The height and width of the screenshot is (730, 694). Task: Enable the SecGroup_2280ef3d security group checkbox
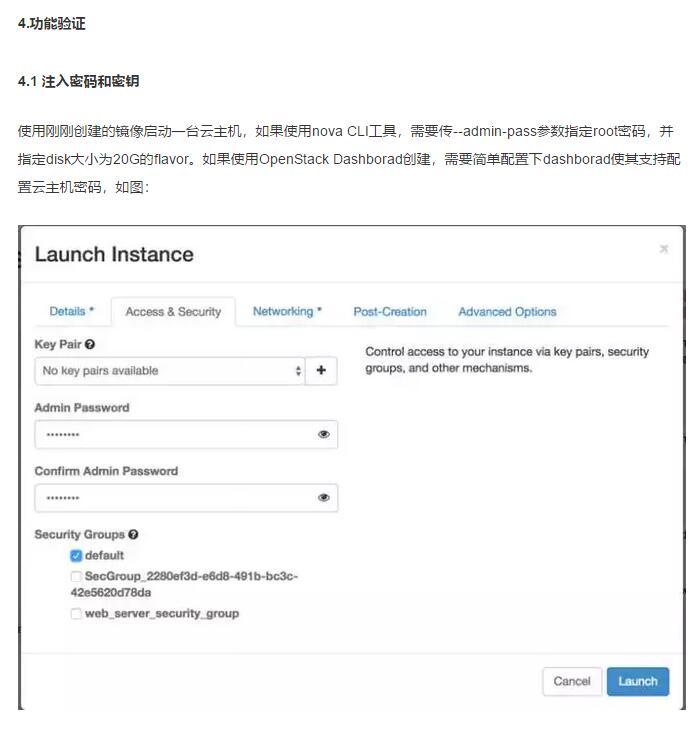coord(76,577)
